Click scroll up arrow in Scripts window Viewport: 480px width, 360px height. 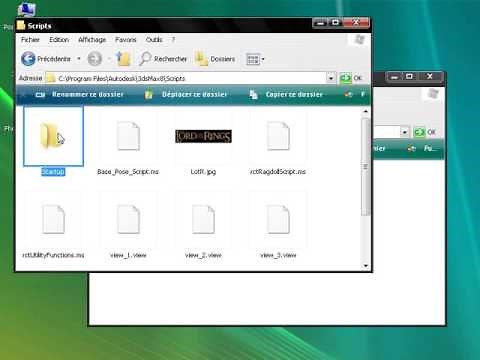366,111
